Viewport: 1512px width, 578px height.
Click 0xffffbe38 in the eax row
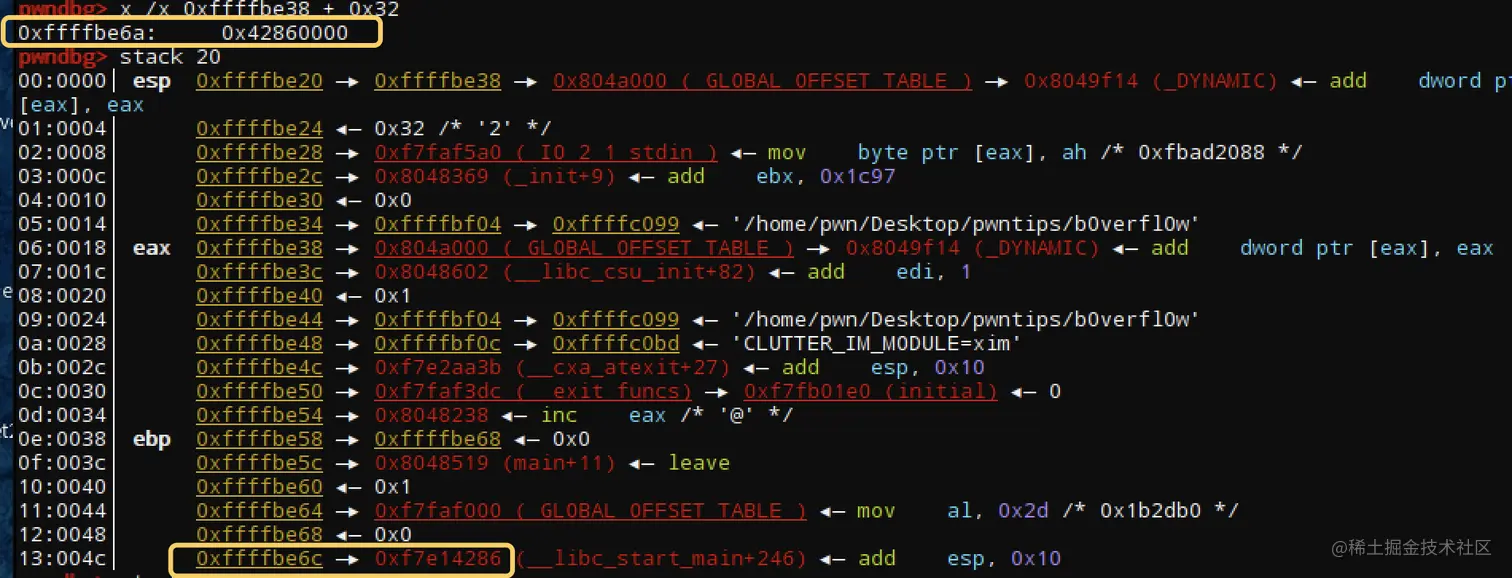[x=259, y=248]
